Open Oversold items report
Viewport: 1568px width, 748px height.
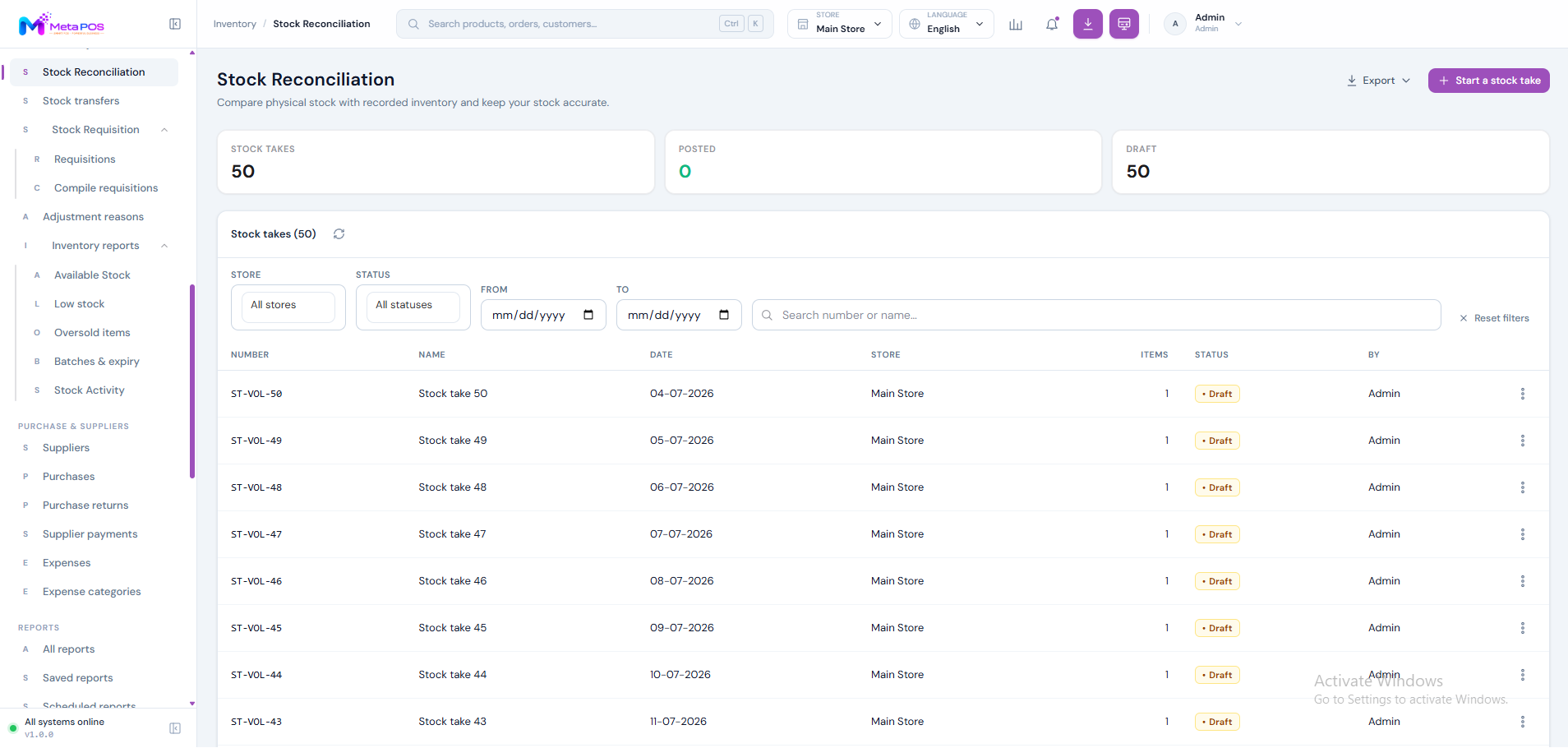pyautogui.click(x=92, y=333)
